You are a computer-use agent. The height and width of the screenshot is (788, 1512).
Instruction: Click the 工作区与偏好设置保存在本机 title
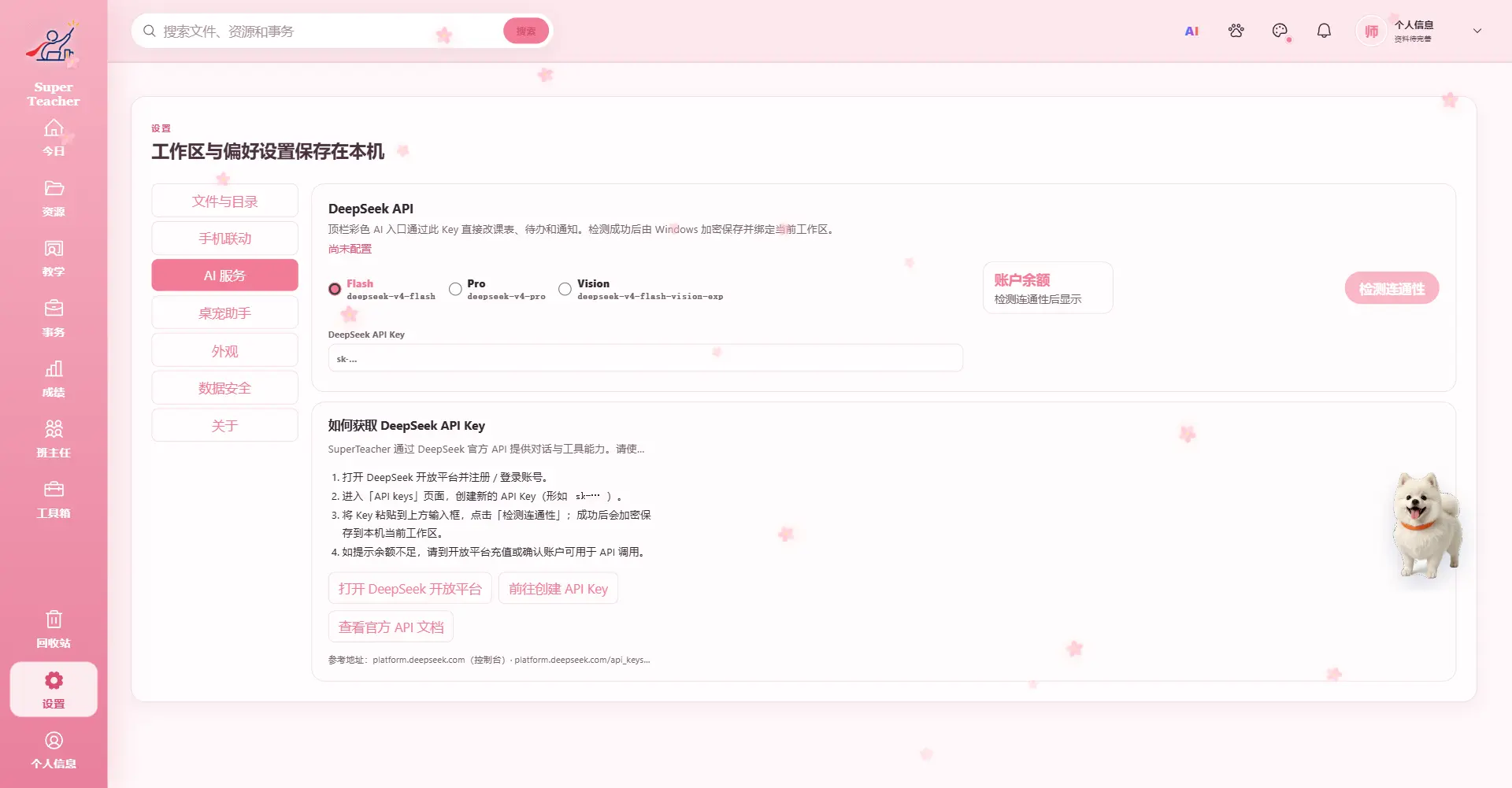(x=268, y=151)
